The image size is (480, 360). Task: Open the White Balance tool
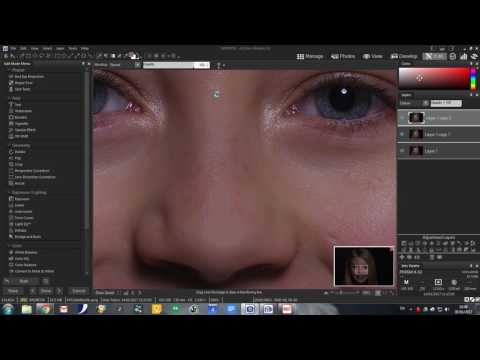point(23,252)
